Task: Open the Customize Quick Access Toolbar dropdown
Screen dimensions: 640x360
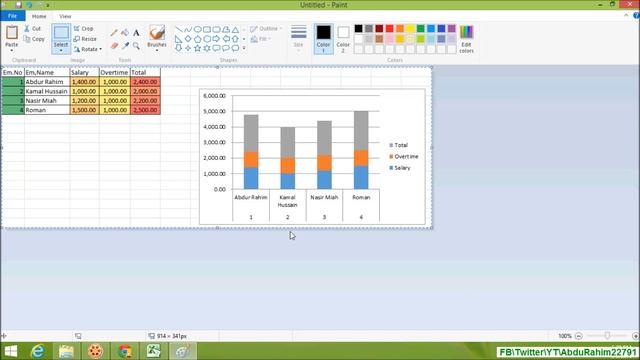Action: tap(48, 5)
